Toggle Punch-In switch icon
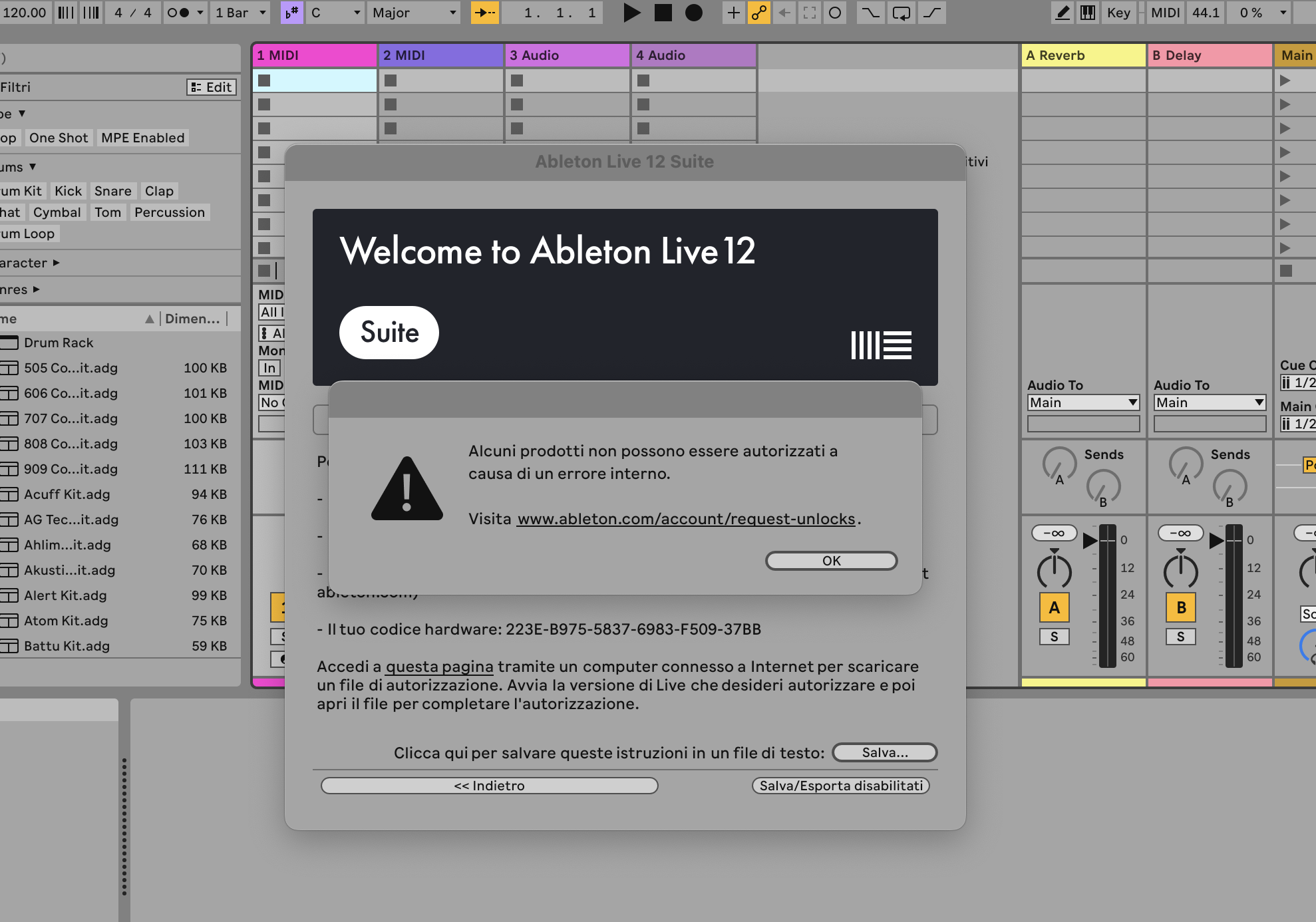This screenshot has width=1316, height=922. [870, 13]
